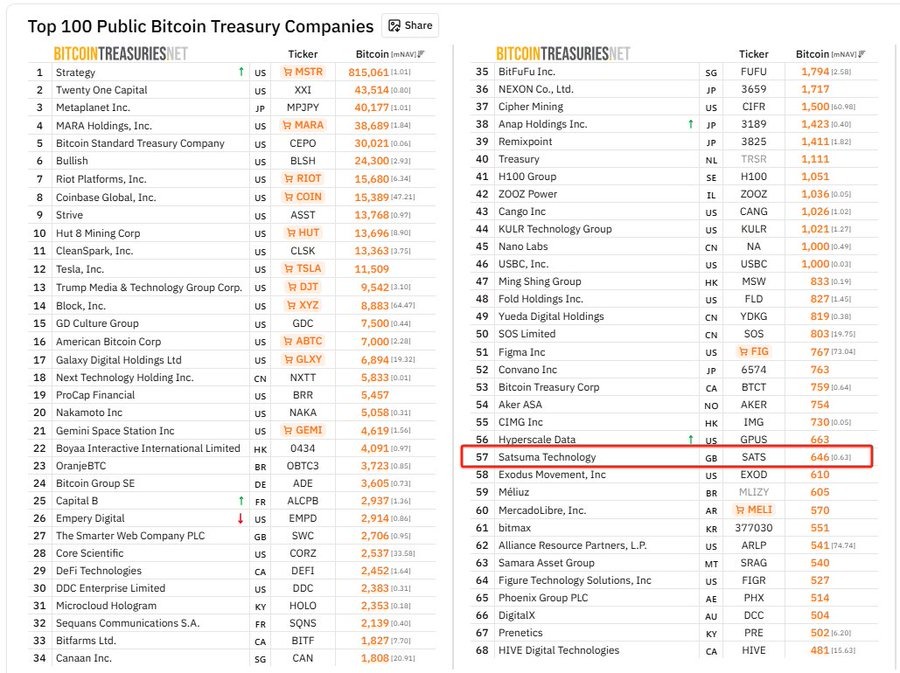The width and height of the screenshot is (900, 673).
Task: Click the green up arrow beside Strategy
Action: coord(240,72)
